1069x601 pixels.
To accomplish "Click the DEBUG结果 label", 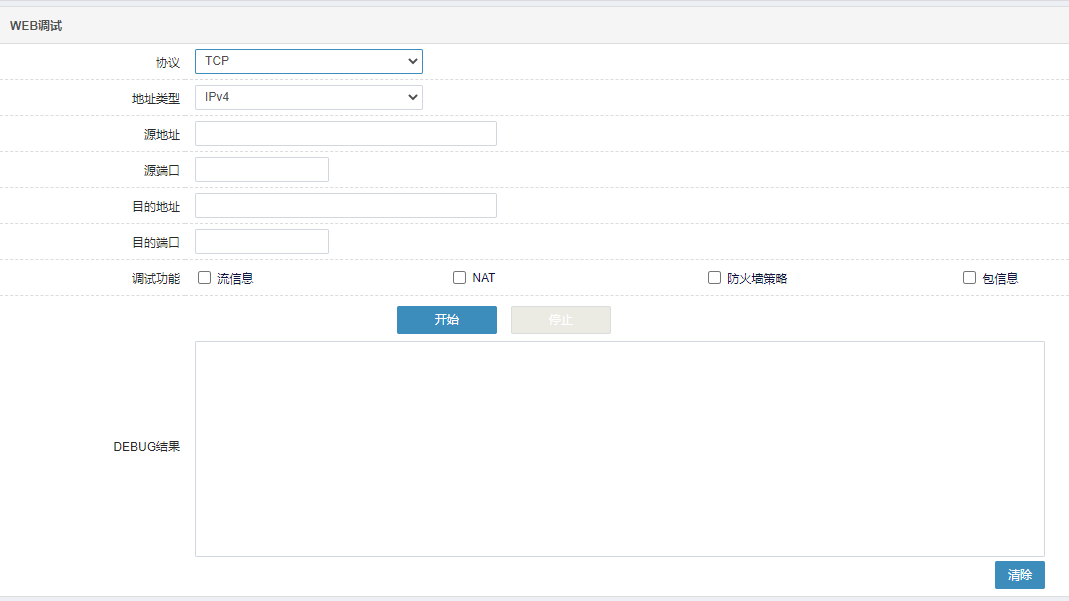I will [147, 447].
